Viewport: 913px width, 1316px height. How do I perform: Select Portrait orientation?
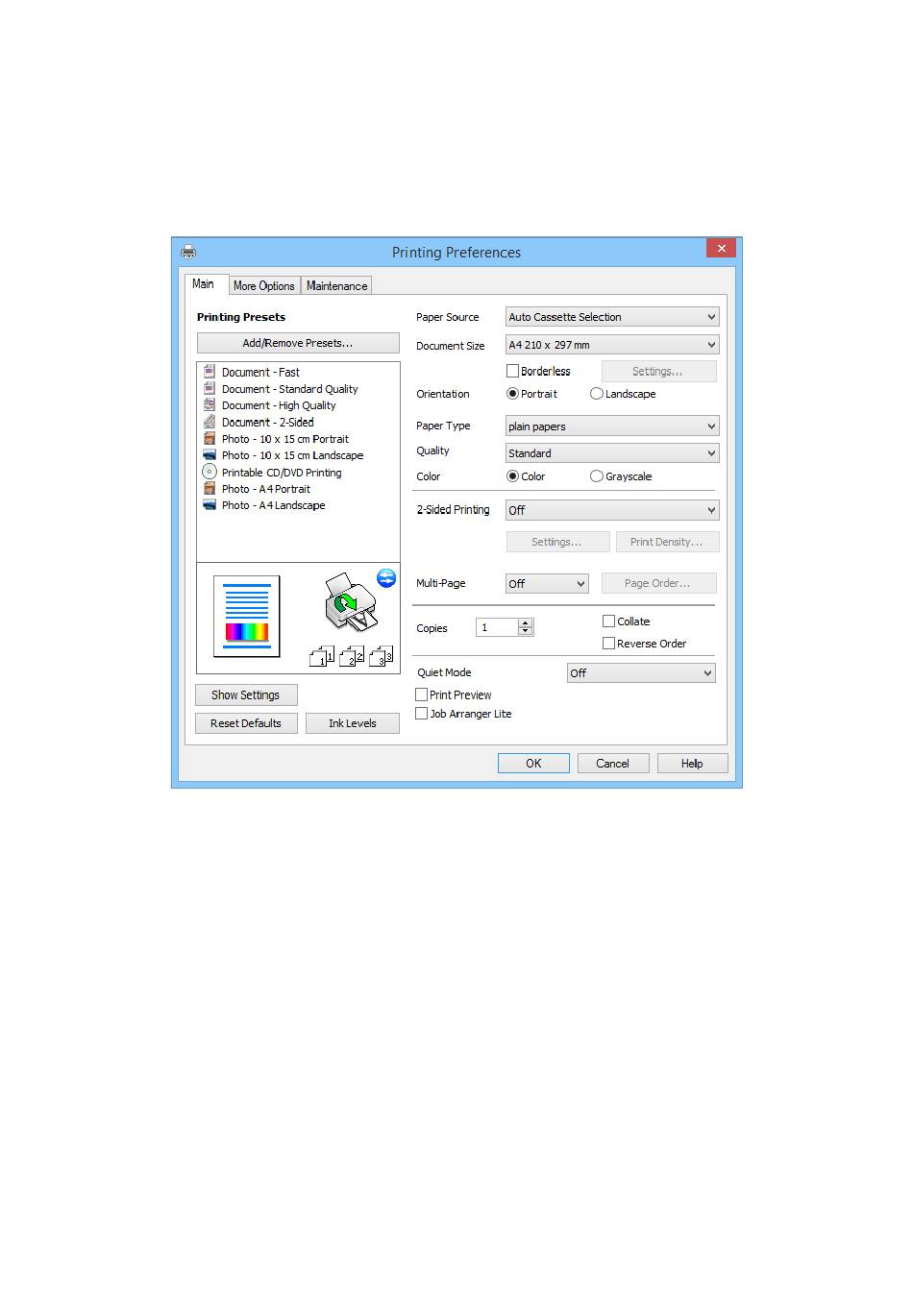click(513, 394)
